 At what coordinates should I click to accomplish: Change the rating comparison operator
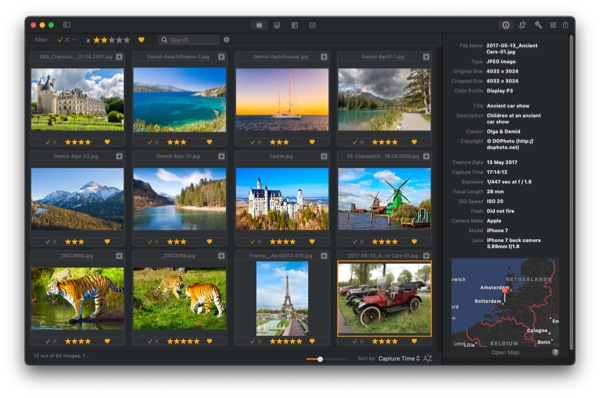(x=88, y=40)
